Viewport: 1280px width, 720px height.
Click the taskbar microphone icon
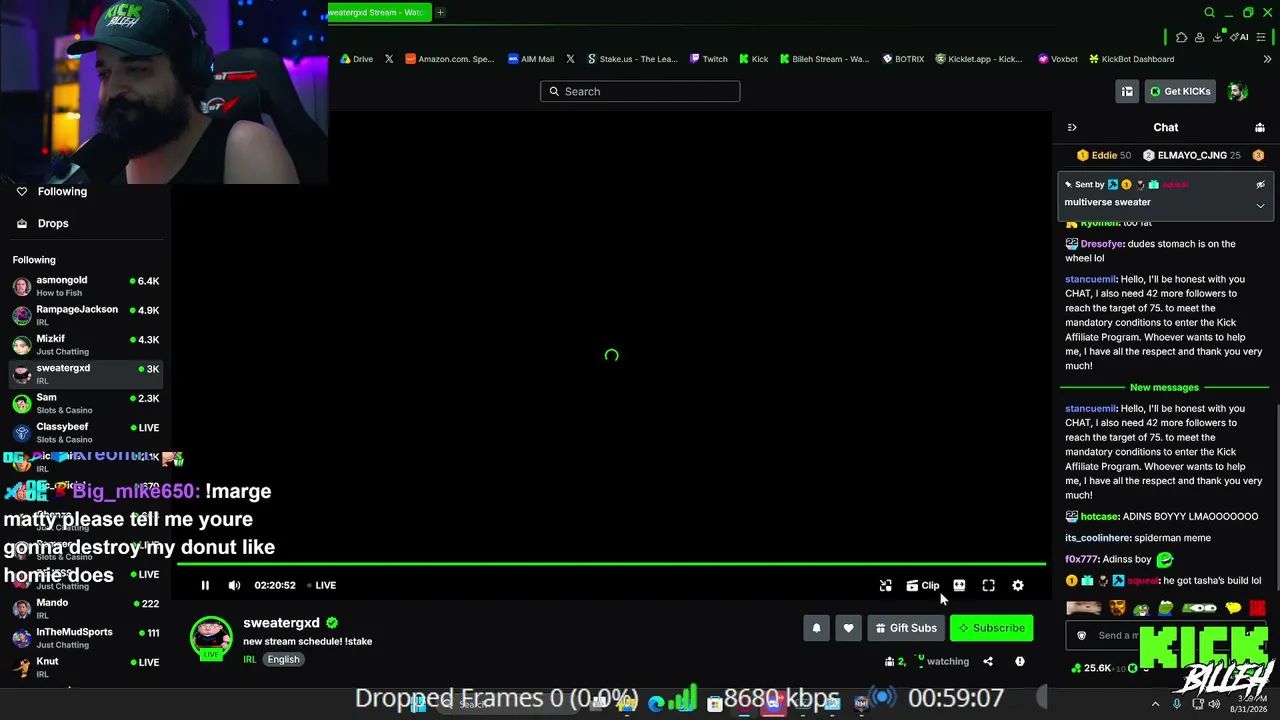tap(1177, 704)
